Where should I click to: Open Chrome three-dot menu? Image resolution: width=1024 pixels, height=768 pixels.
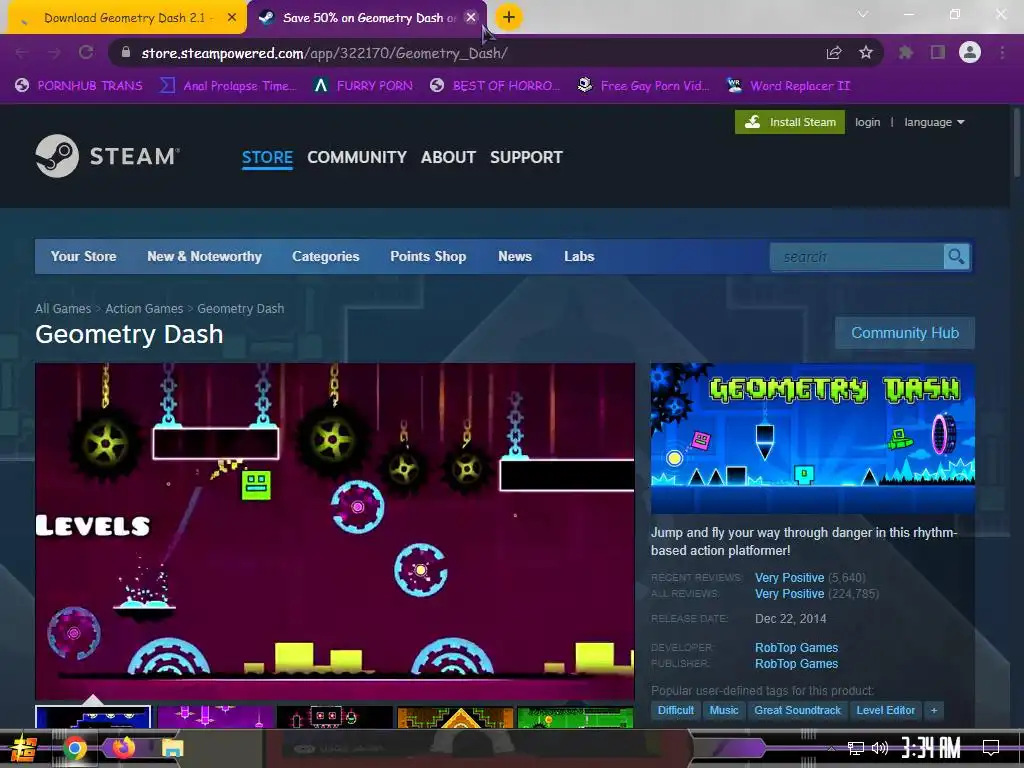tap(1002, 52)
